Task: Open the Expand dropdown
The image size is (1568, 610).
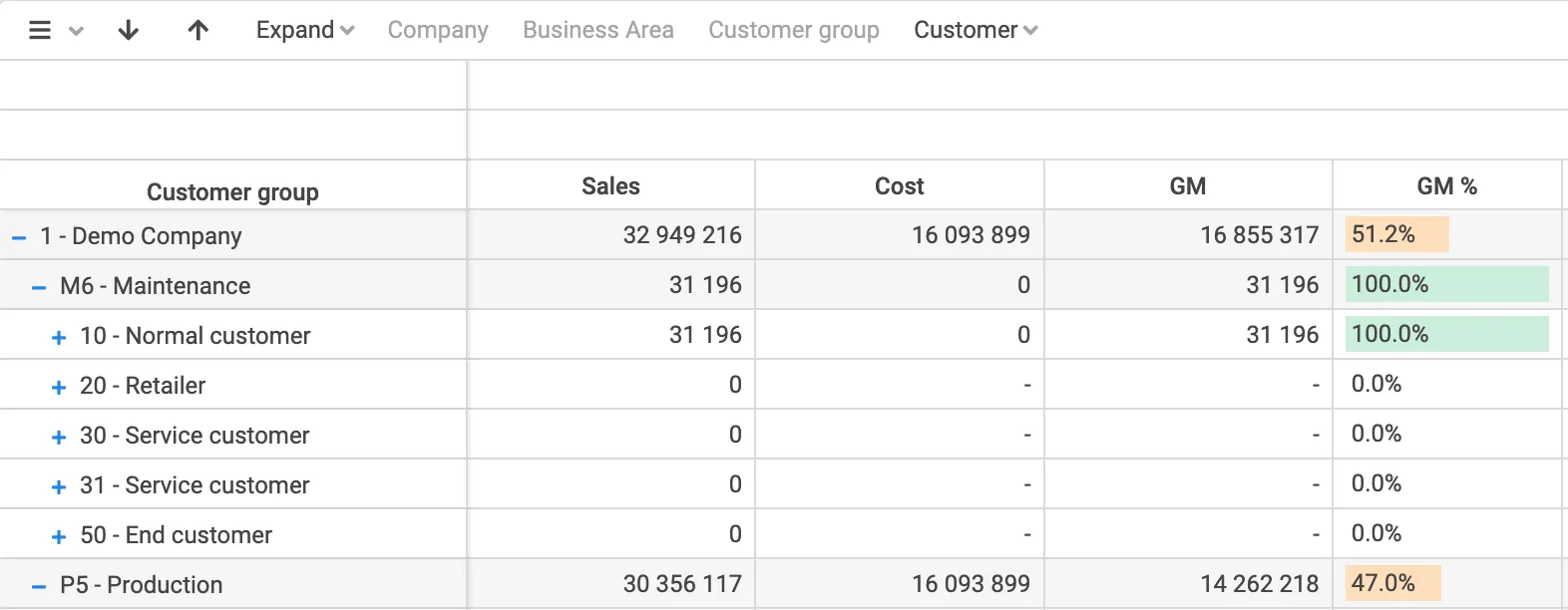Action: (x=304, y=30)
